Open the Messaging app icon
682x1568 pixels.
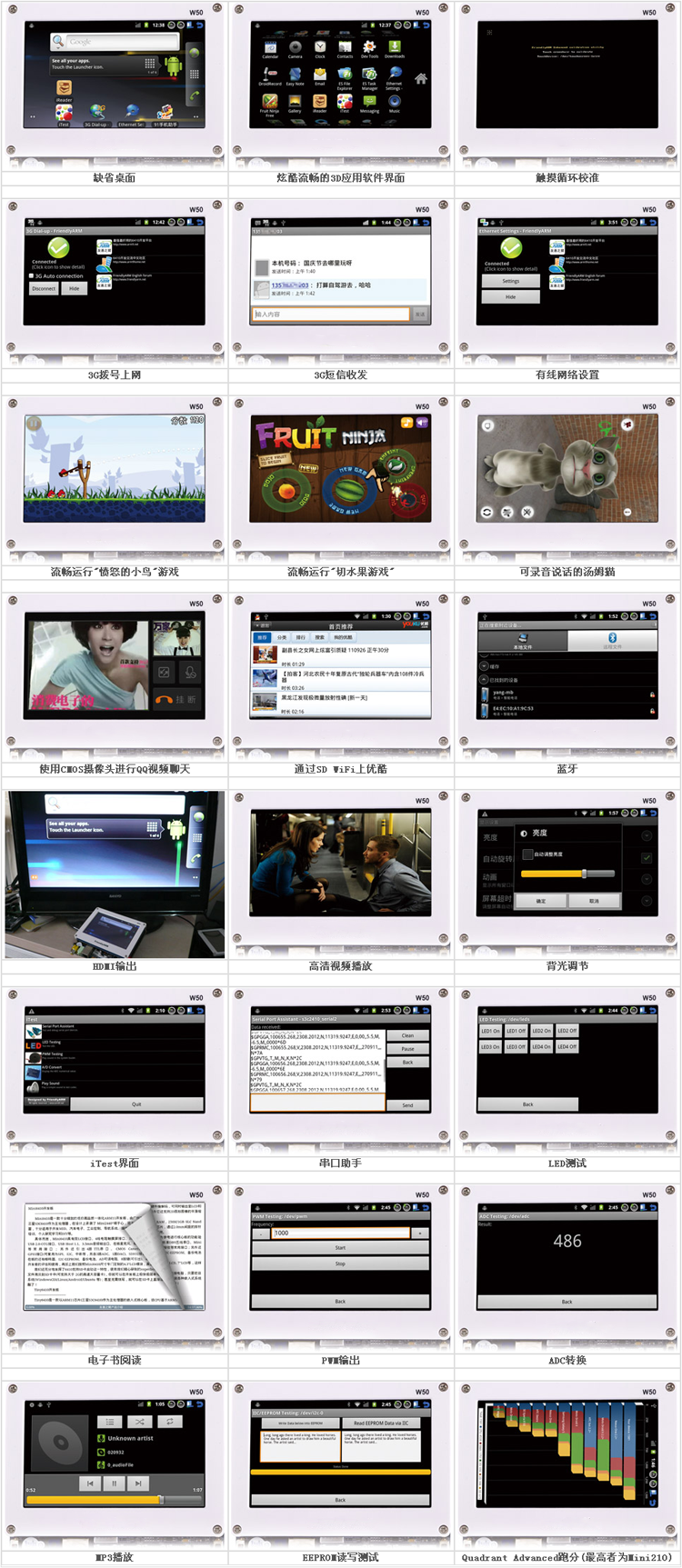tap(369, 105)
